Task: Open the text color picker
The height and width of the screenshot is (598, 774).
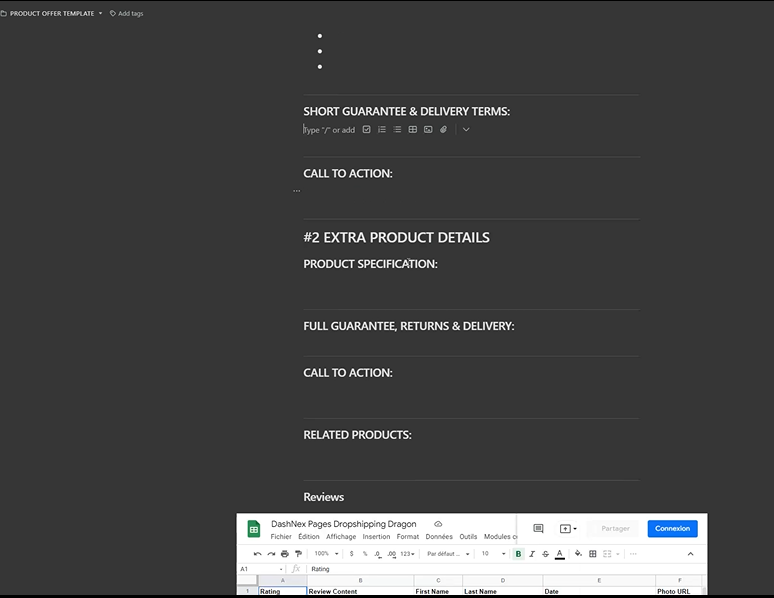Action: click(560, 554)
